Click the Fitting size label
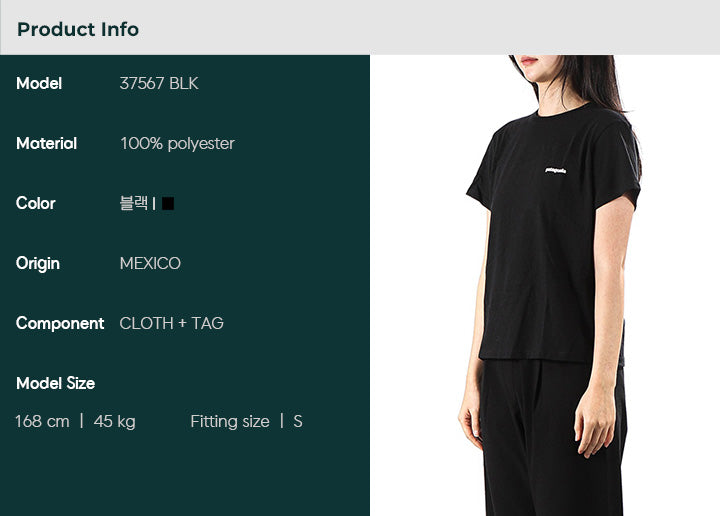The width and height of the screenshot is (720, 516). pyautogui.click(x=230, y=421)
